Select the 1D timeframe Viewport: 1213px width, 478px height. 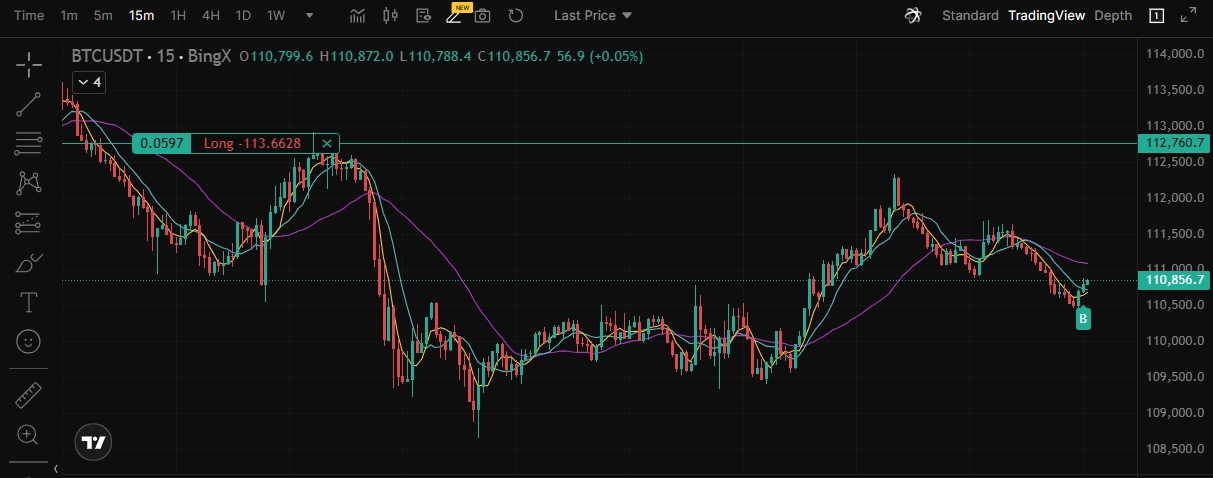pos(243,15)
